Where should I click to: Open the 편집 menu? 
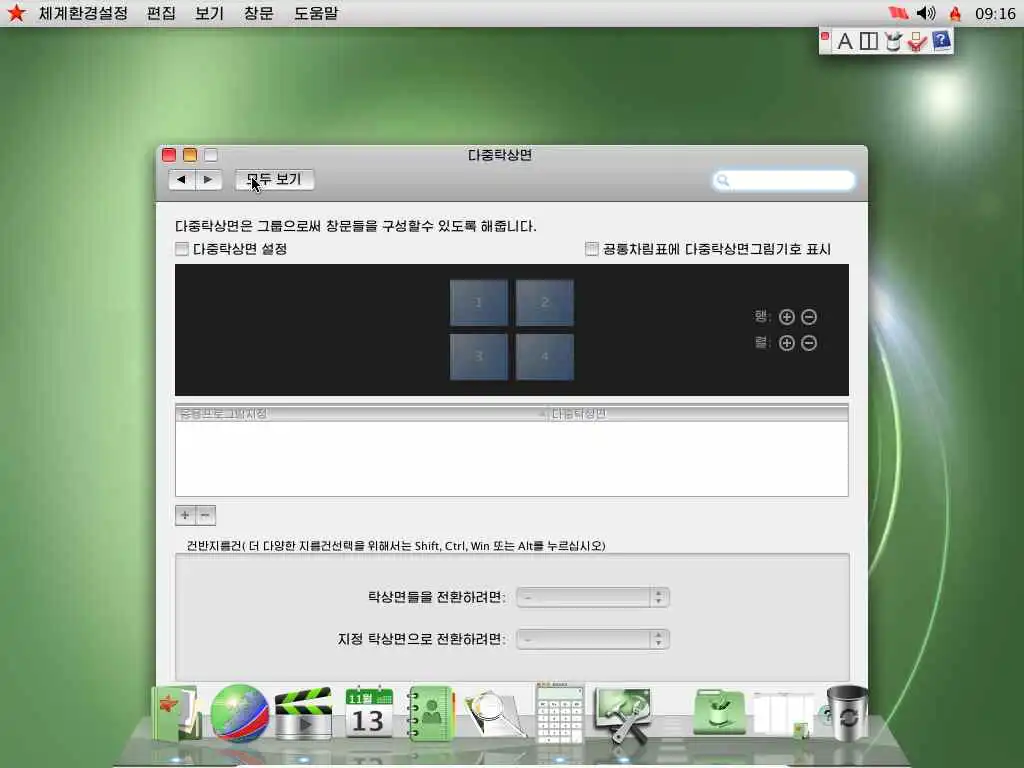tap(161, 13)
